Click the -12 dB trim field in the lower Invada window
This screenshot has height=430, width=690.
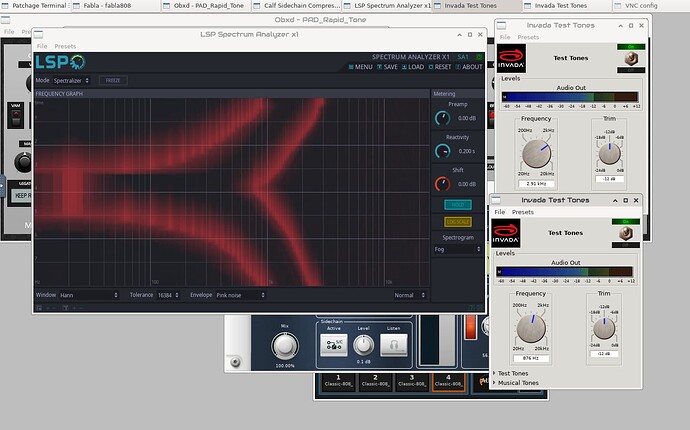point(604,353)
